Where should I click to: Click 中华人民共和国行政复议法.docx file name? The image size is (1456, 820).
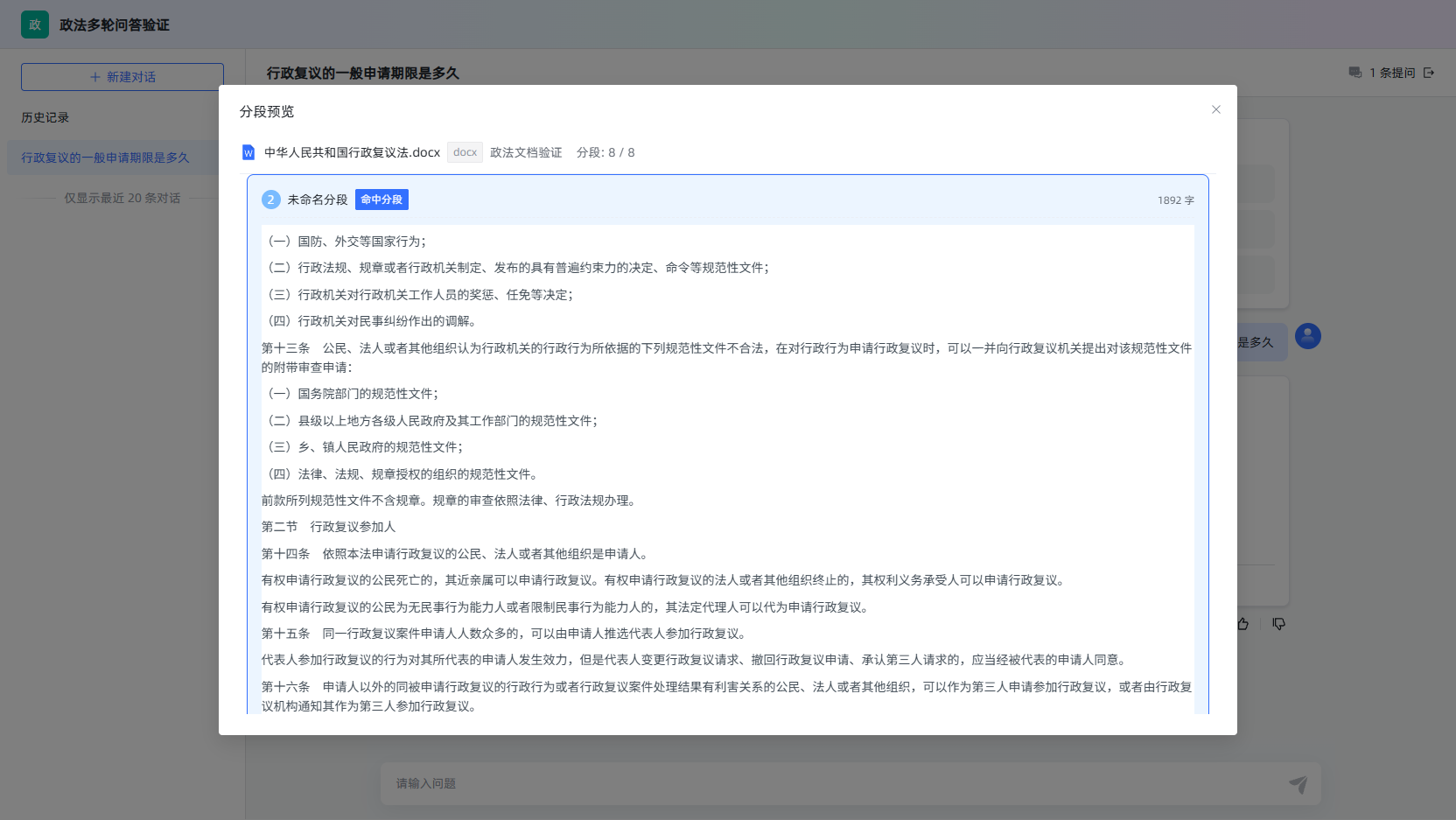[x=352, y=152]
